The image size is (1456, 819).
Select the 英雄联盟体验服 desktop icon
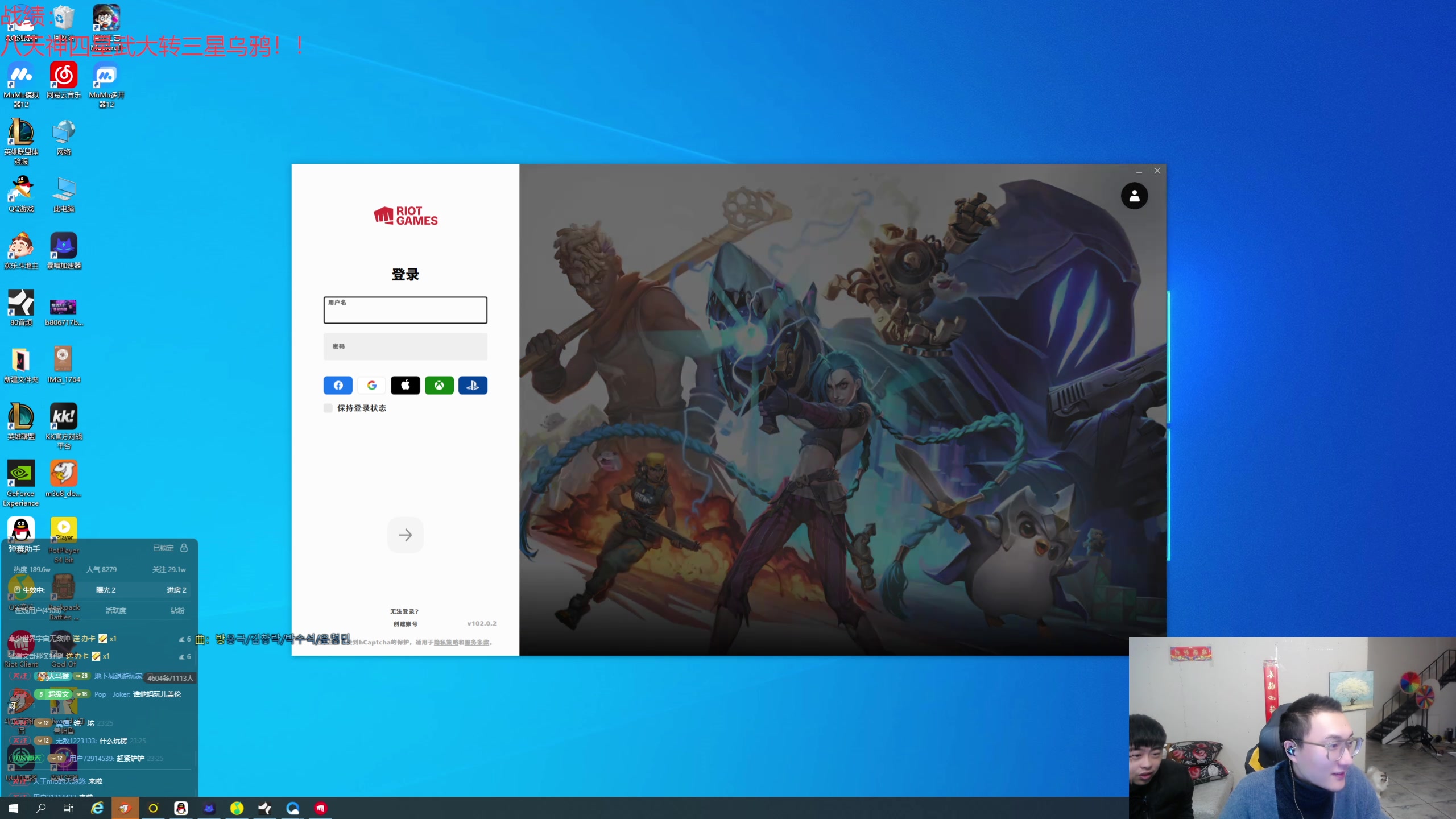point(21,142)
